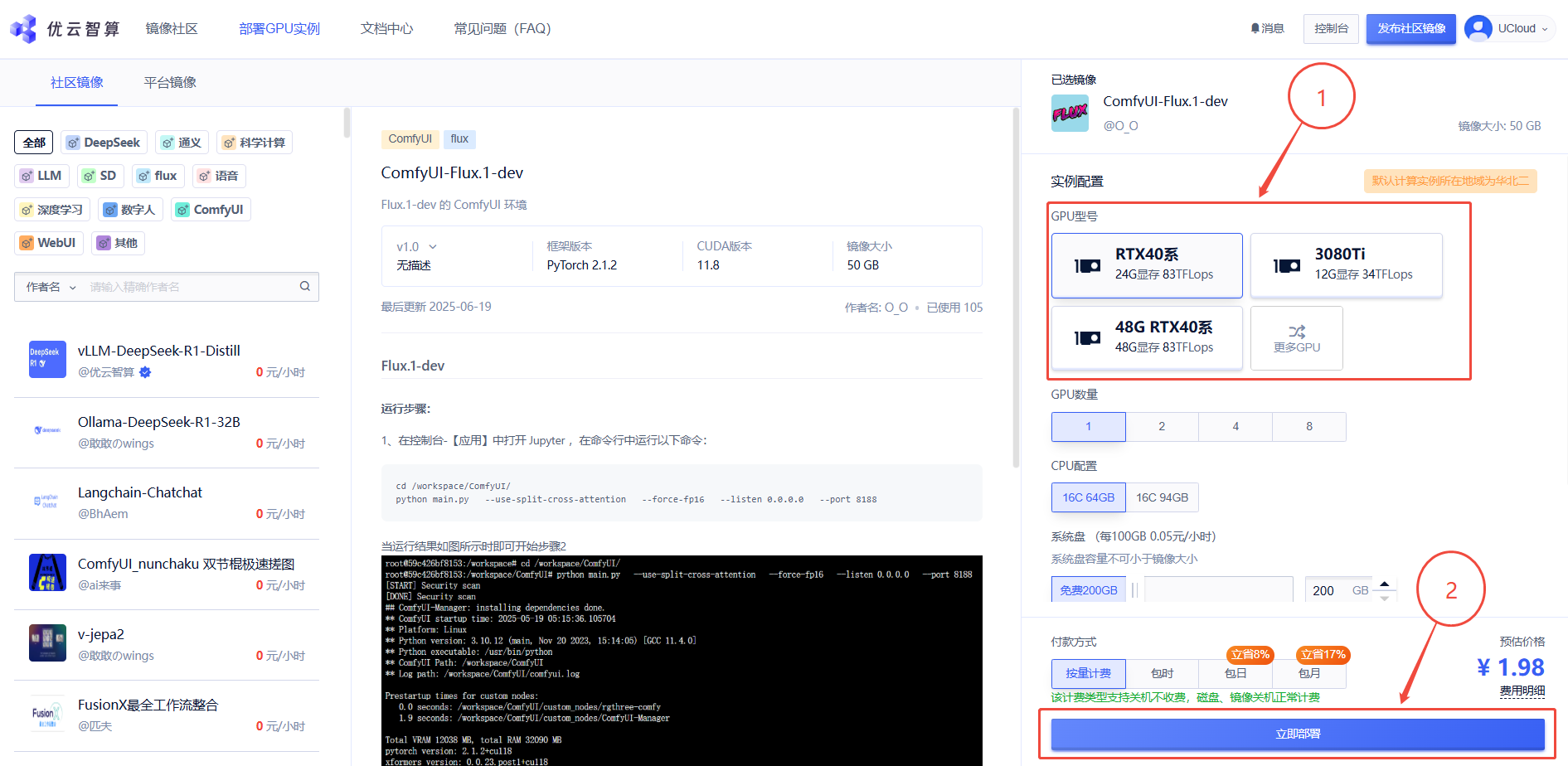Open 常见问题 (FAQ) navigation item
This screenshot has width=1568, height=766.
502,29
